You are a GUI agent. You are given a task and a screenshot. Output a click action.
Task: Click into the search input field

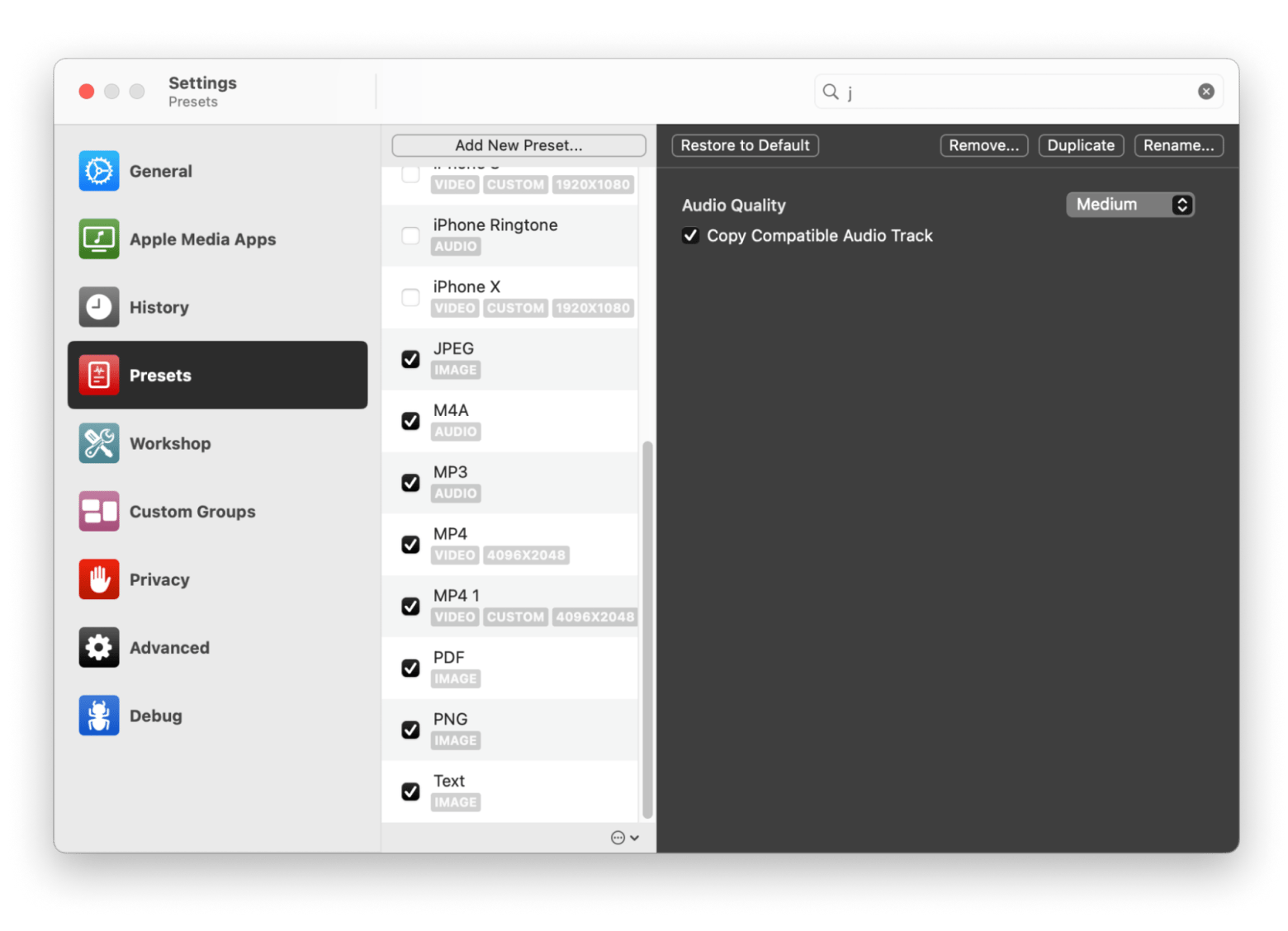(1016, 92)
